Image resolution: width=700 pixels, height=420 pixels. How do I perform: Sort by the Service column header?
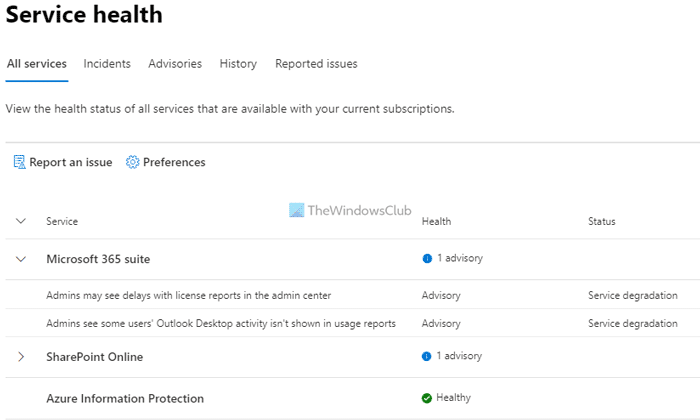point(62,221)
